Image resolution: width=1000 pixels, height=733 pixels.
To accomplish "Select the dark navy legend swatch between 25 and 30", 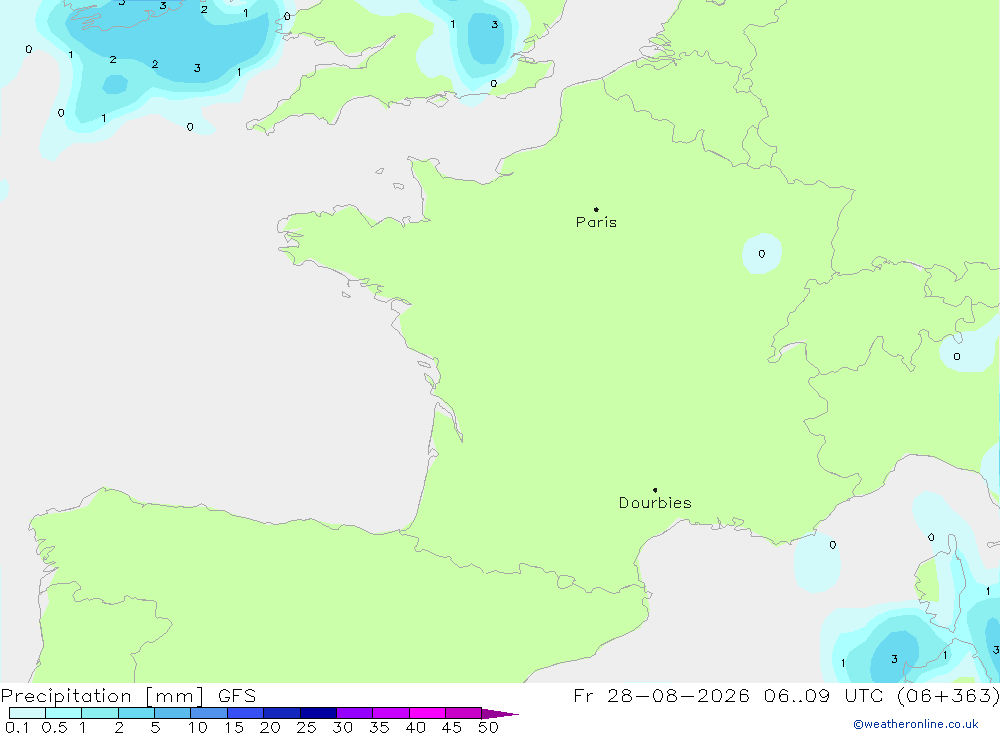I will (x=318, y=713).
